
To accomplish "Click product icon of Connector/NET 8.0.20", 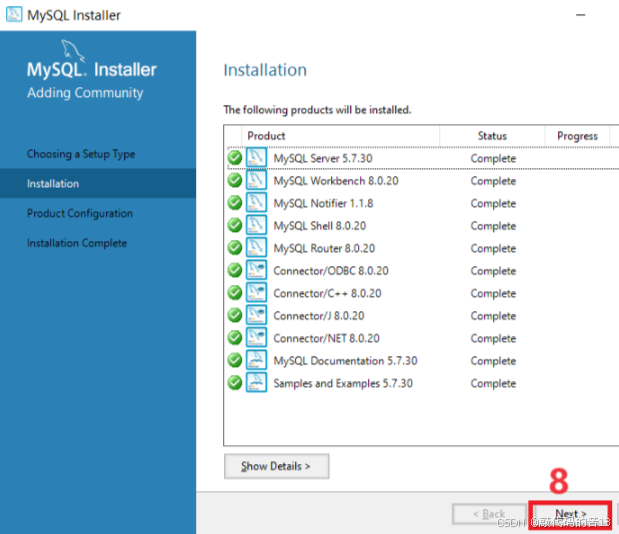I will [256, 337].
